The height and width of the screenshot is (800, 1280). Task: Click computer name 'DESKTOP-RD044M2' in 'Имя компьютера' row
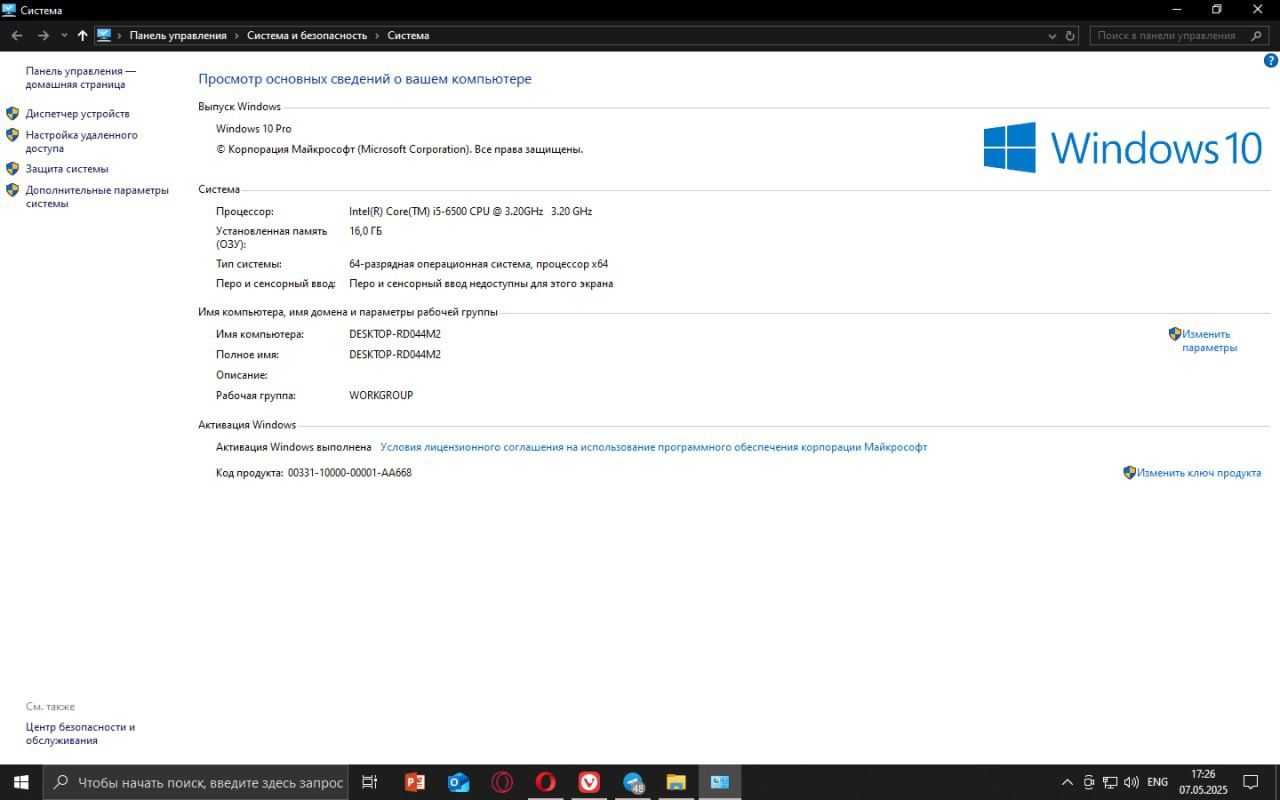[395, 334]
